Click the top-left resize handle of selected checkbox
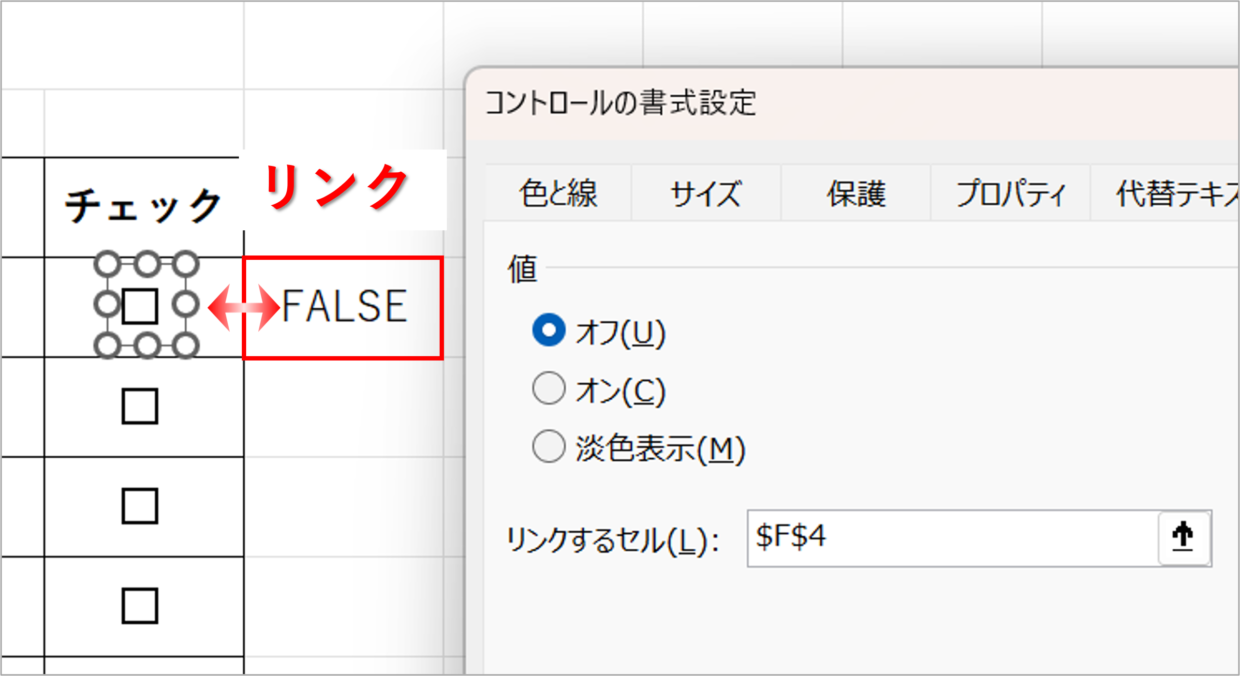Screen dimensions: 1240x676 [x=108, y=264]
